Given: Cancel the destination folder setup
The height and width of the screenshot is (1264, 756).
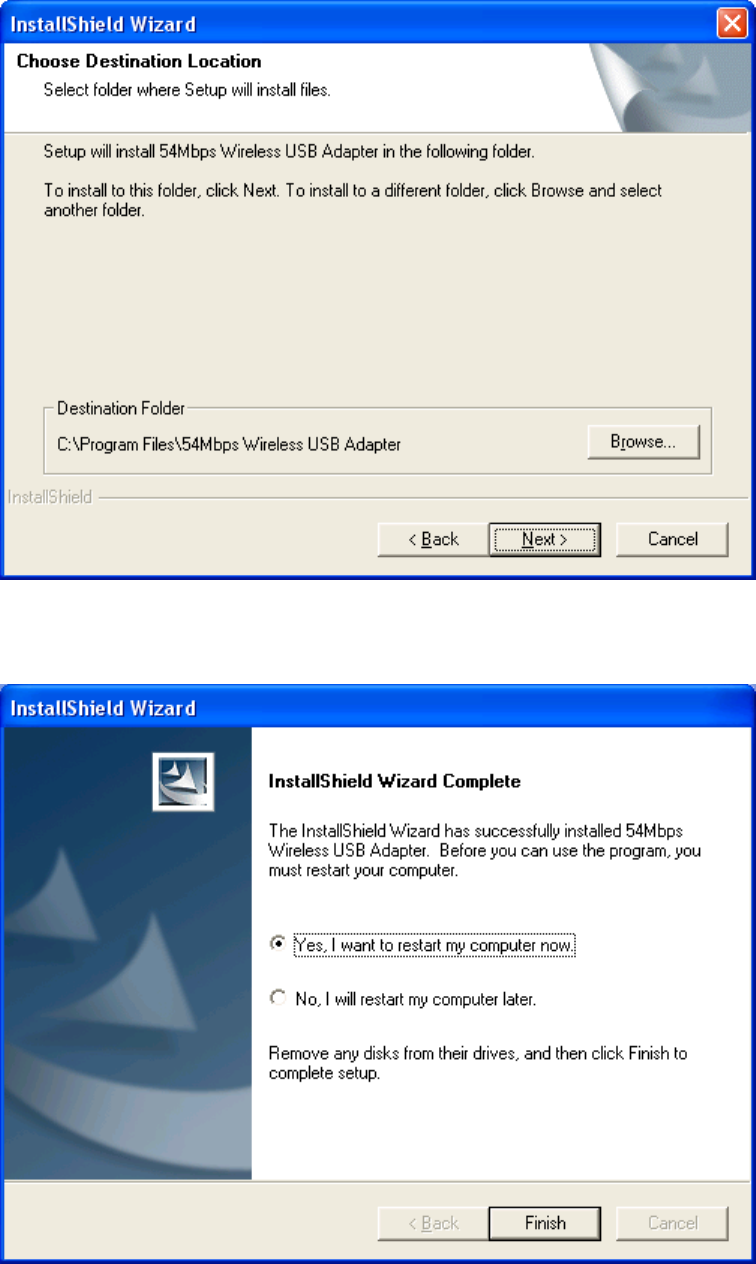Looking at the screenshot, I should coord(672,539).
